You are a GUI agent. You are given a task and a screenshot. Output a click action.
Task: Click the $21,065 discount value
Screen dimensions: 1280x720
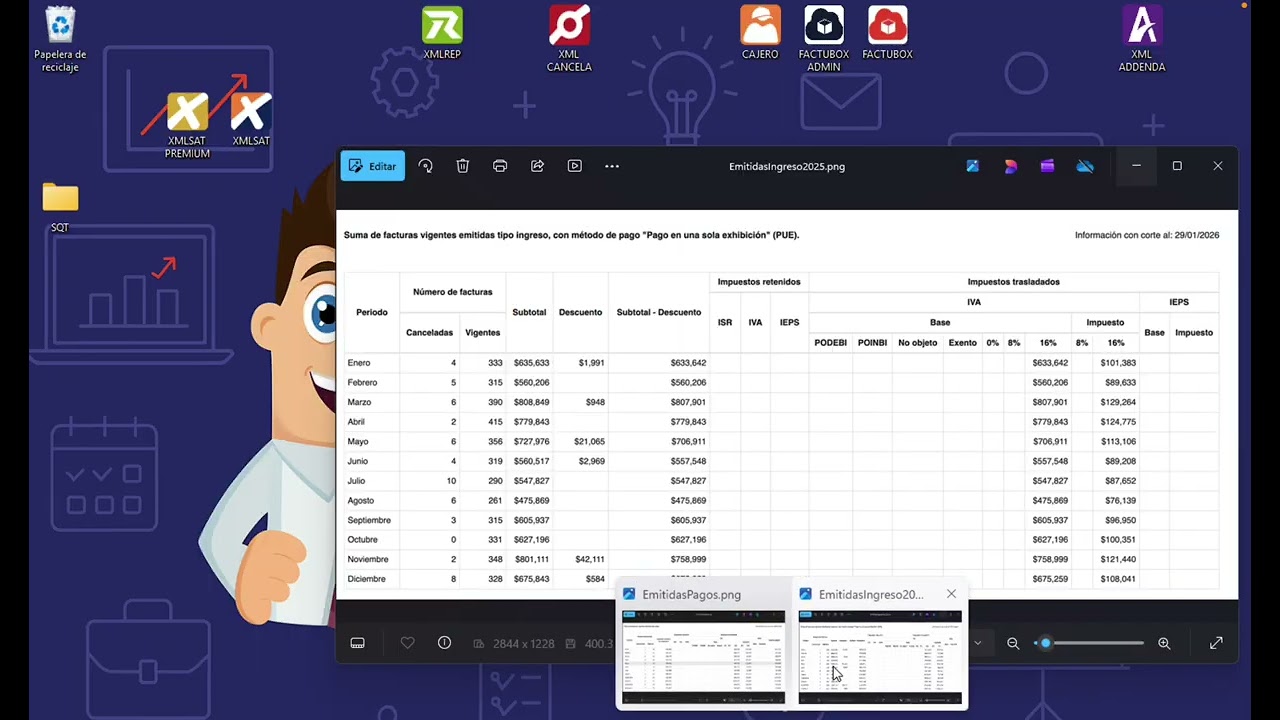pyautogui.click(x=589, y=441)
